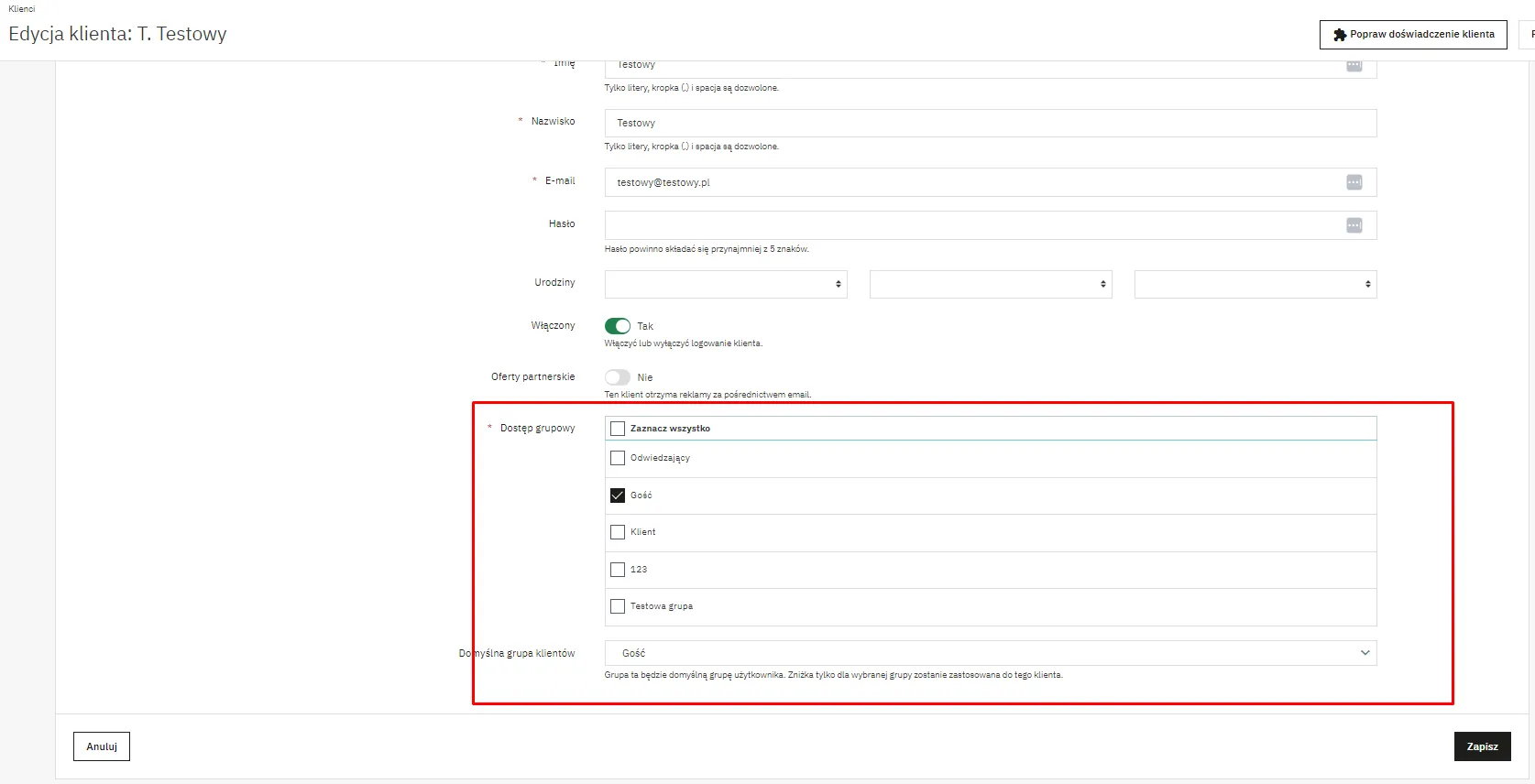Click into the Nazwisko text field
Screen dimensions: 1535x784
990,124
